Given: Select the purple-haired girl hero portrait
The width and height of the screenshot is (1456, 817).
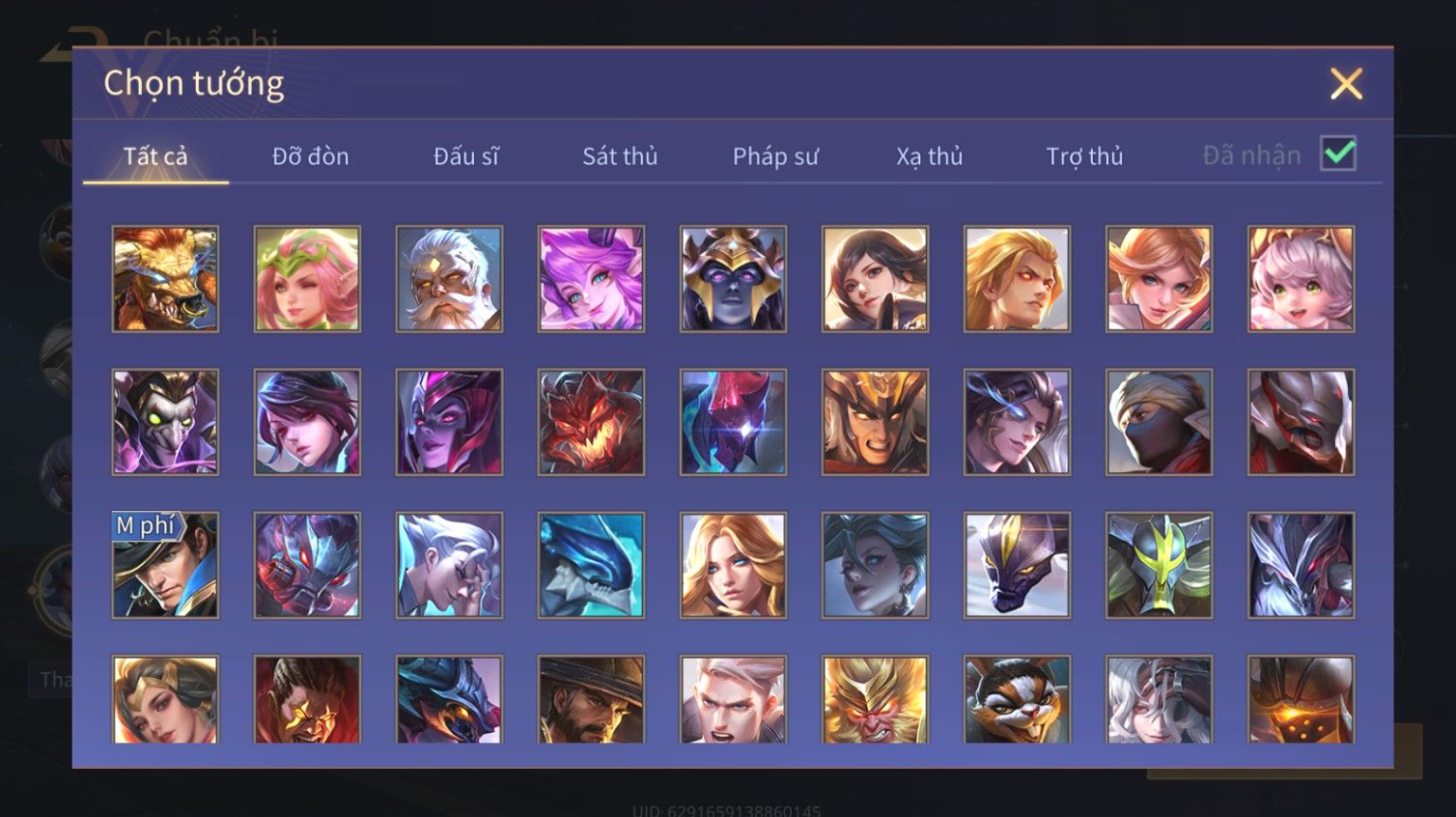Looking at the screenshot, I should tap(591, 279).
